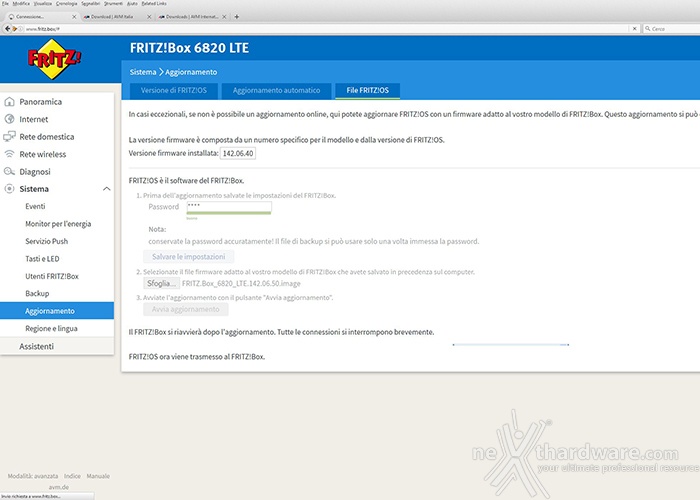Click the Diagnosi magnifier icon

9,171
